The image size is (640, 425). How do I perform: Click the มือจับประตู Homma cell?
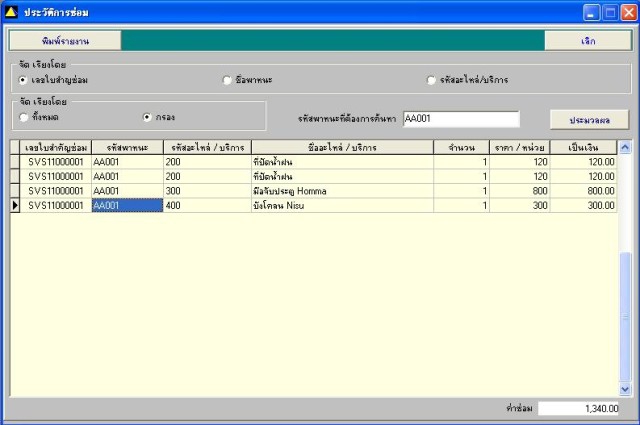[342, 191]
